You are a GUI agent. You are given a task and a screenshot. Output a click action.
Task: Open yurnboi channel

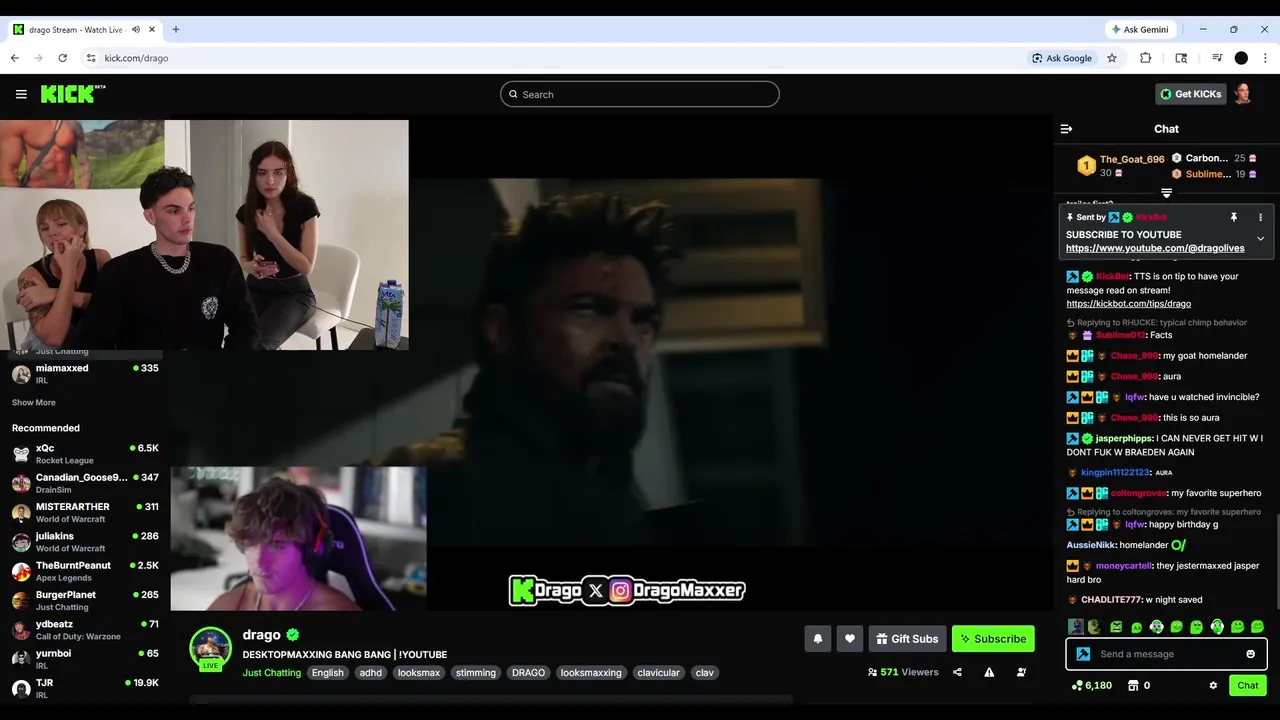pyautogui.click(x=85, y=659)
